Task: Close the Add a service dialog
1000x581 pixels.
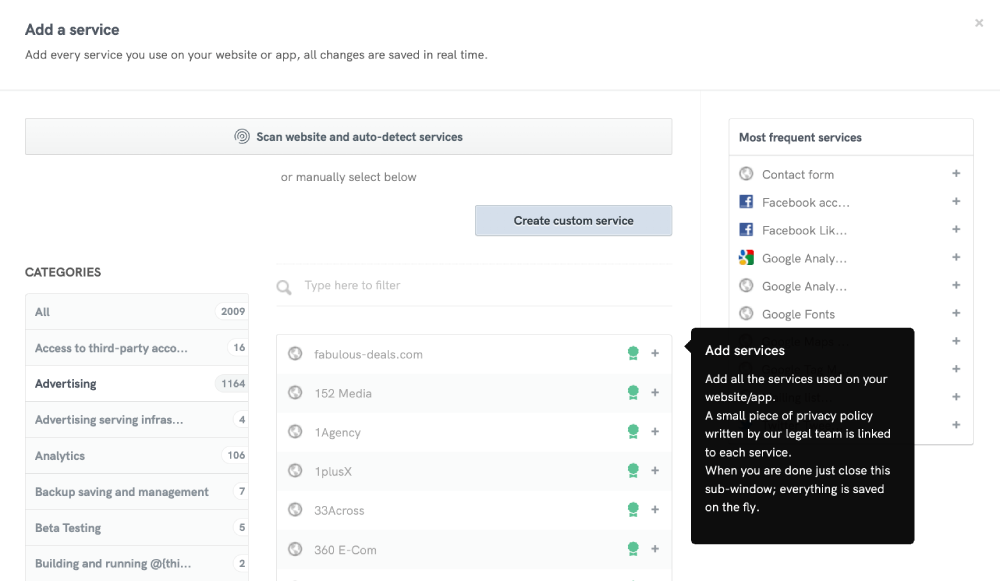Action: (979, 23)
